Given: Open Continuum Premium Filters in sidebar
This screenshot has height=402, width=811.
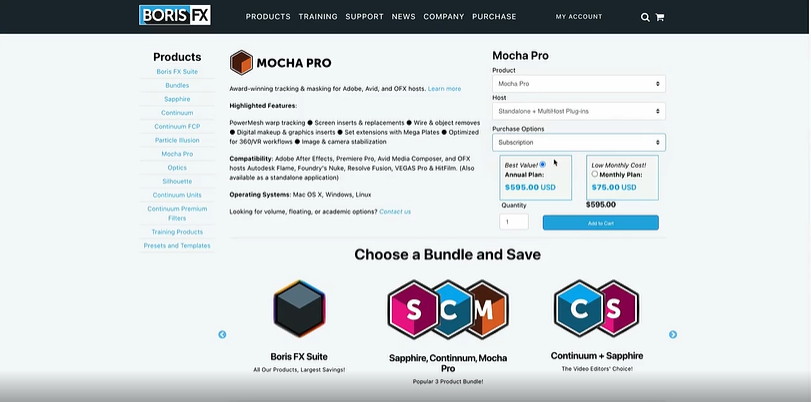Looking at the screenshot, I should pyautogui.click(x=177, y=214).
